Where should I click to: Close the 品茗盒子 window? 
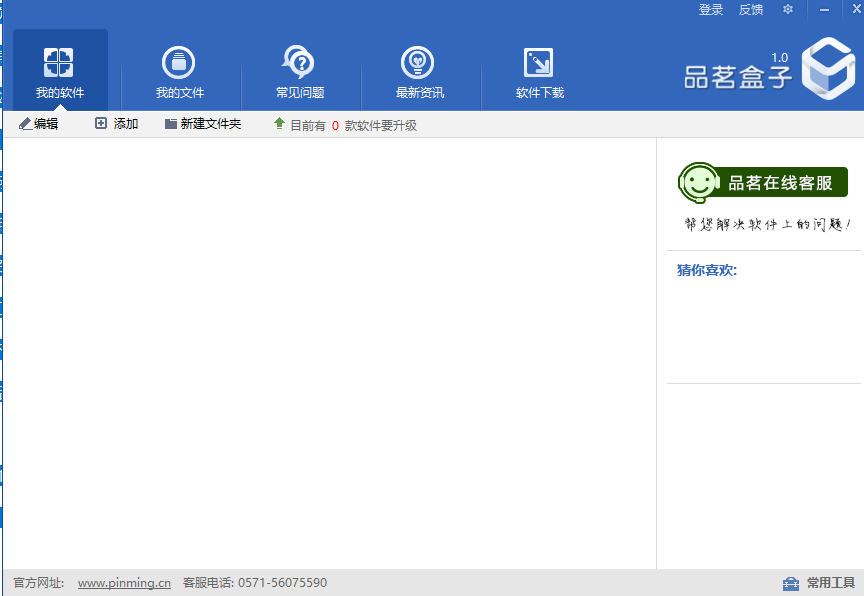856,9
